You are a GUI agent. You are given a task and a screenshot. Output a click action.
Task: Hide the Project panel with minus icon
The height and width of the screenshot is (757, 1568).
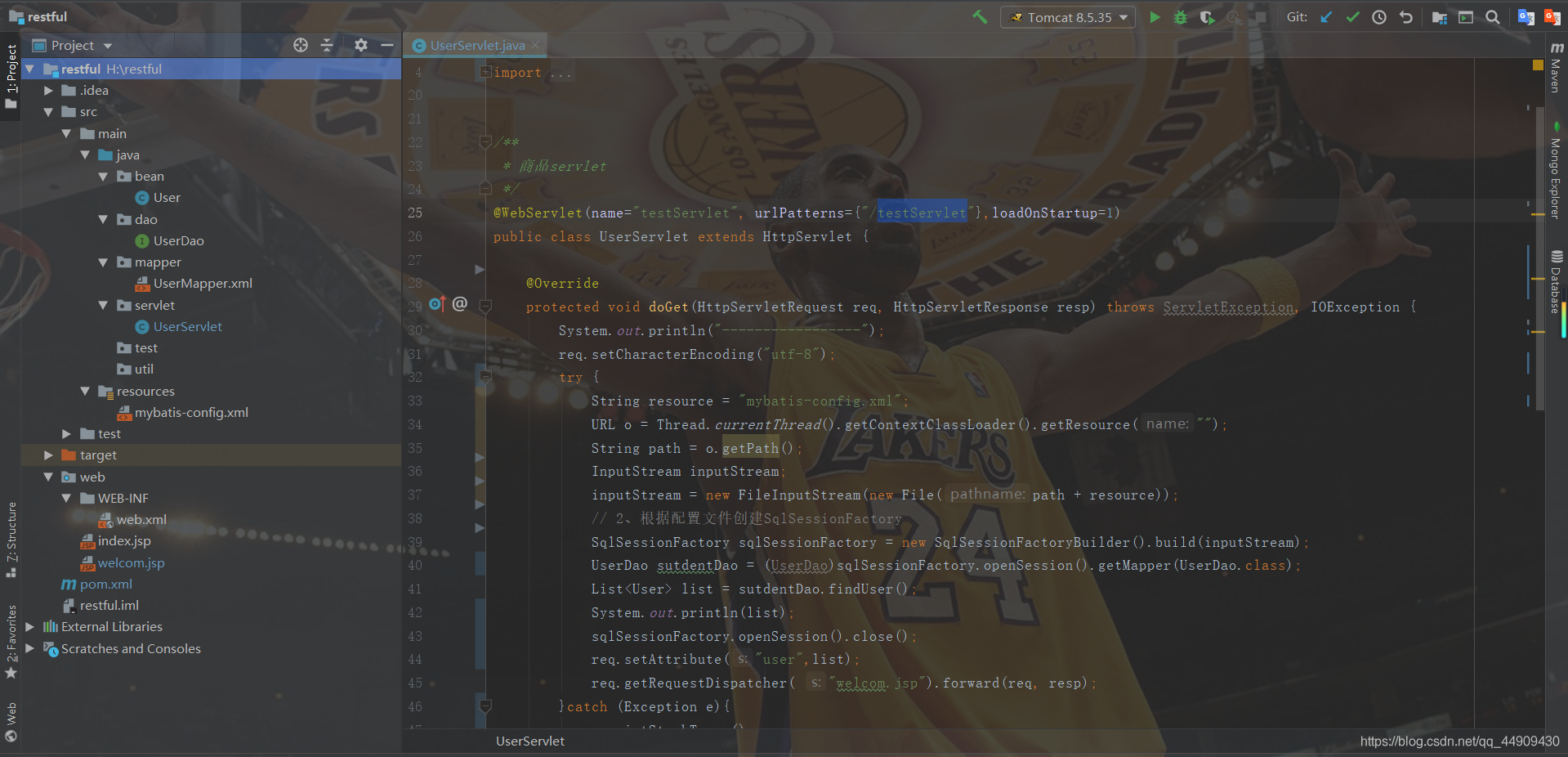click(387, 45)
